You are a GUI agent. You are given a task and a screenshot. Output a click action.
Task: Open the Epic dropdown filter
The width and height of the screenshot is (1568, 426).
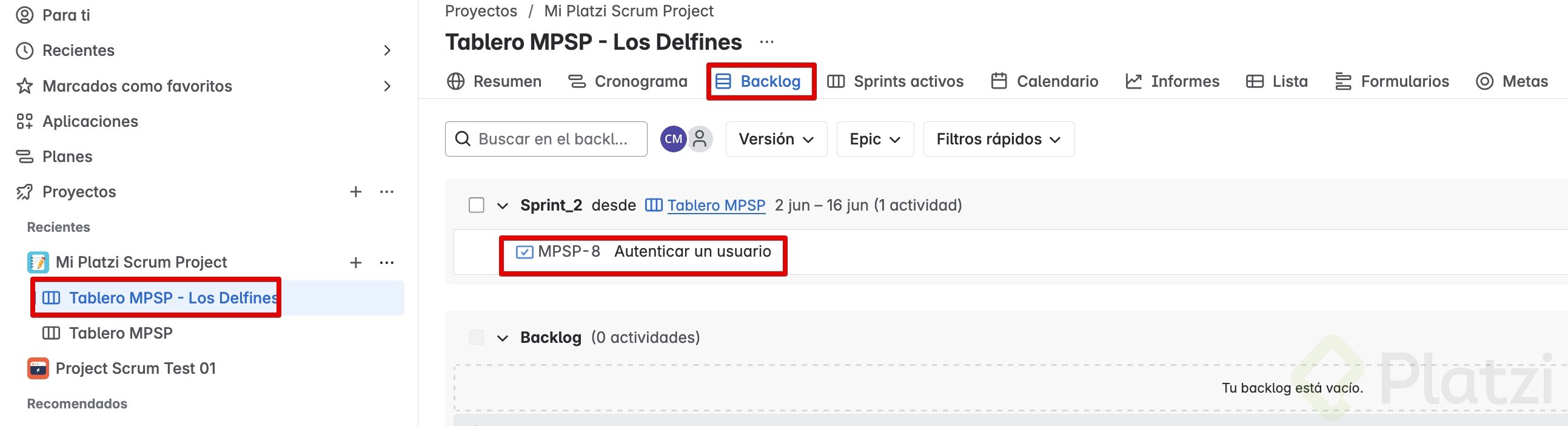tap(875, 140)
